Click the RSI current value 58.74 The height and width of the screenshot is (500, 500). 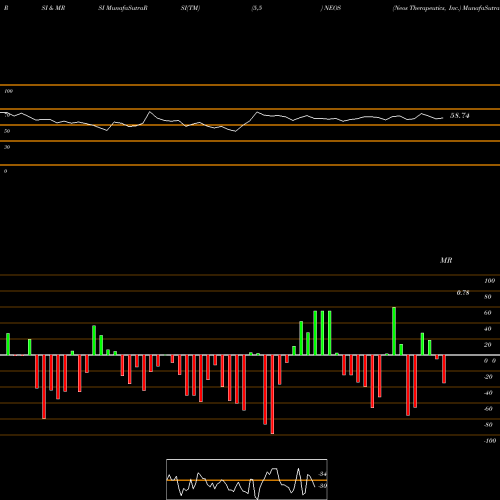coord(460,116)
